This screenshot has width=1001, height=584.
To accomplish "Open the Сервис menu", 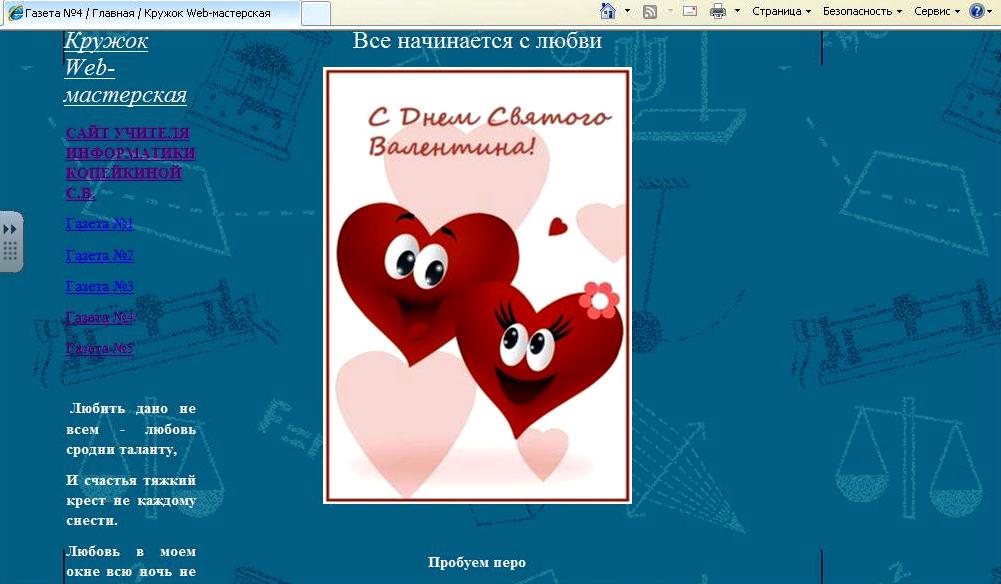I will click(937, 11).
